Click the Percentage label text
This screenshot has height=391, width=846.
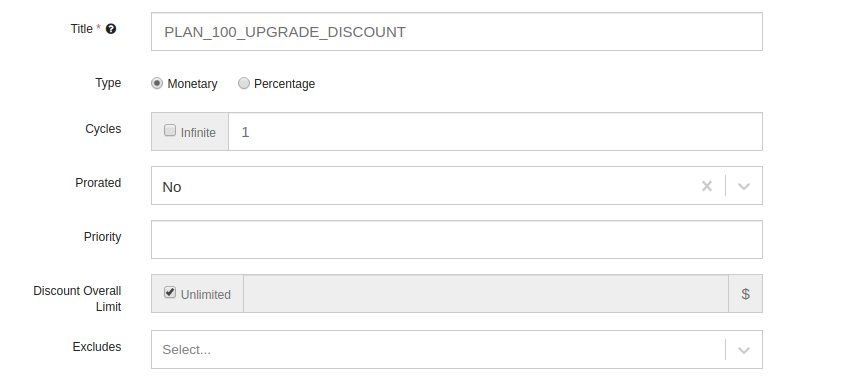(x=284, y=84)
